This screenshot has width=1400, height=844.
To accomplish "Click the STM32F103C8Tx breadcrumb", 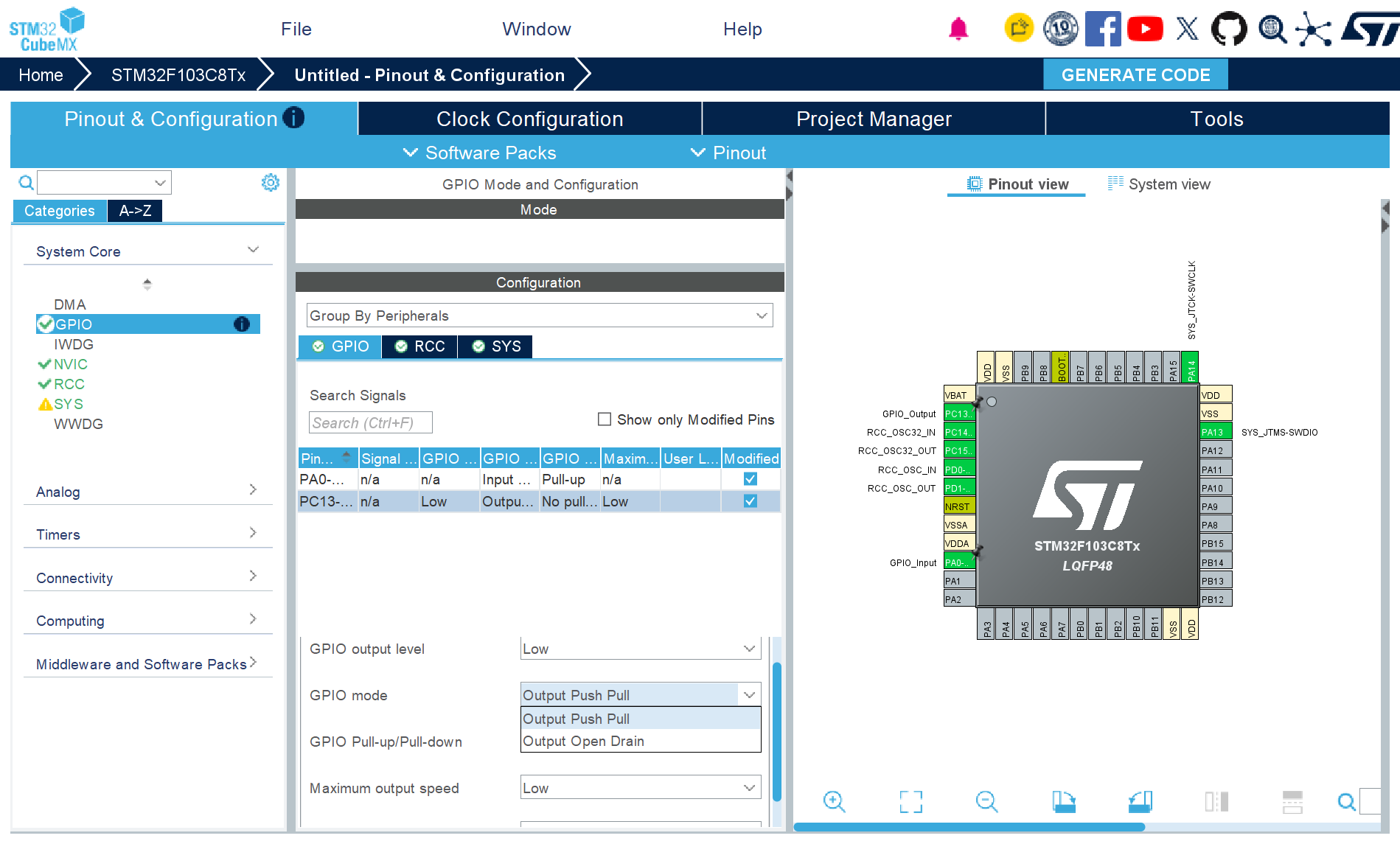I will [178, 74].
